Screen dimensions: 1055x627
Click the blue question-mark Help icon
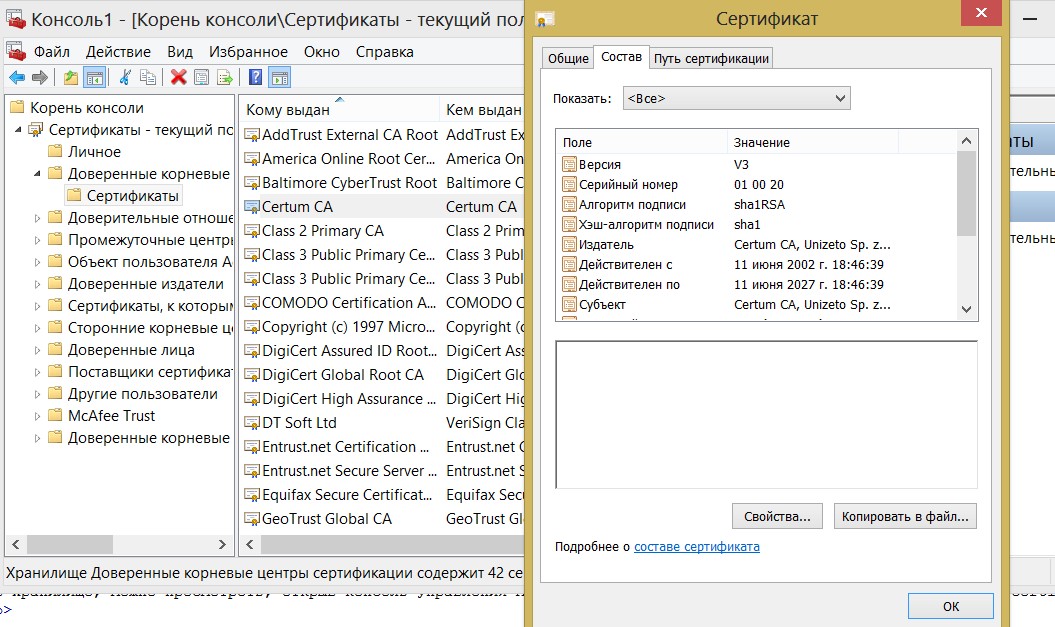tap(256, 77)
